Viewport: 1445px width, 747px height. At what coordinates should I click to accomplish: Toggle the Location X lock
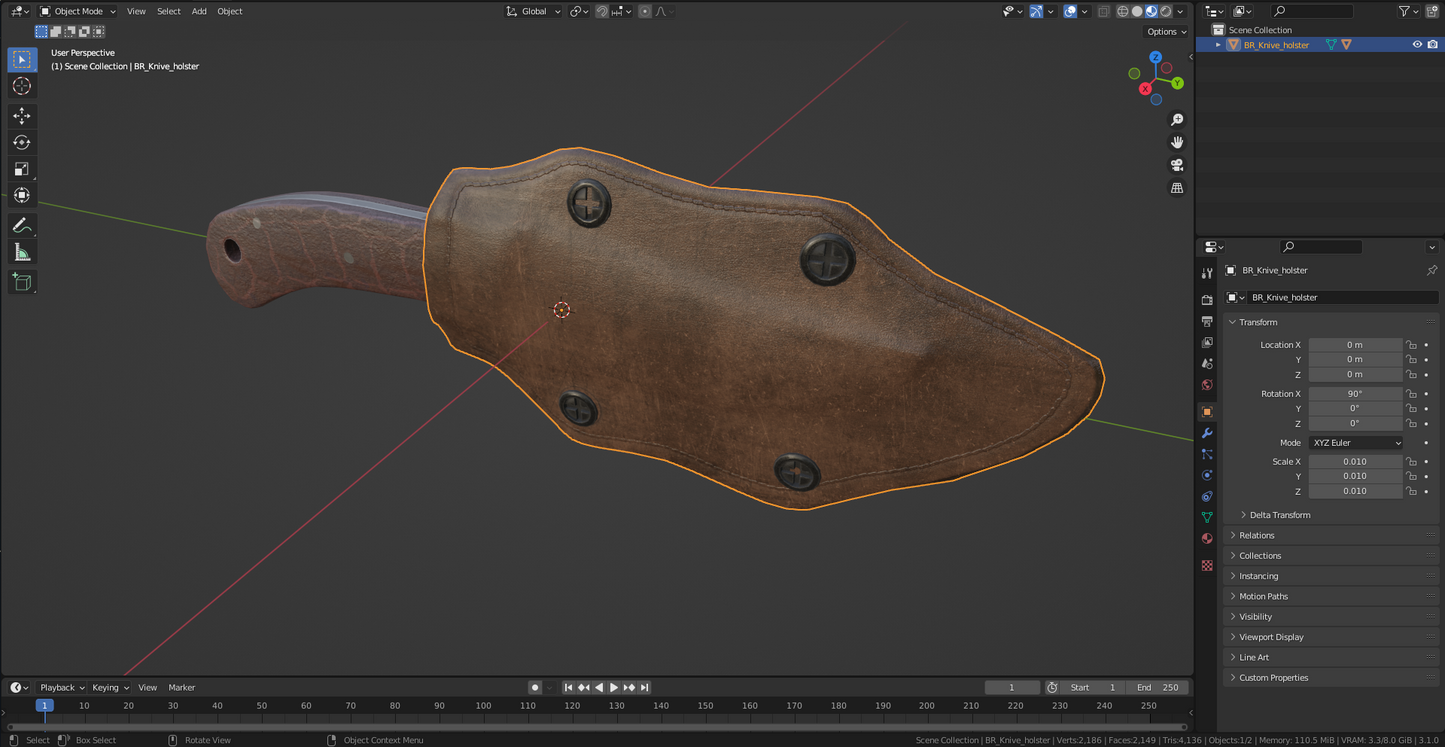coord(1411,345)
